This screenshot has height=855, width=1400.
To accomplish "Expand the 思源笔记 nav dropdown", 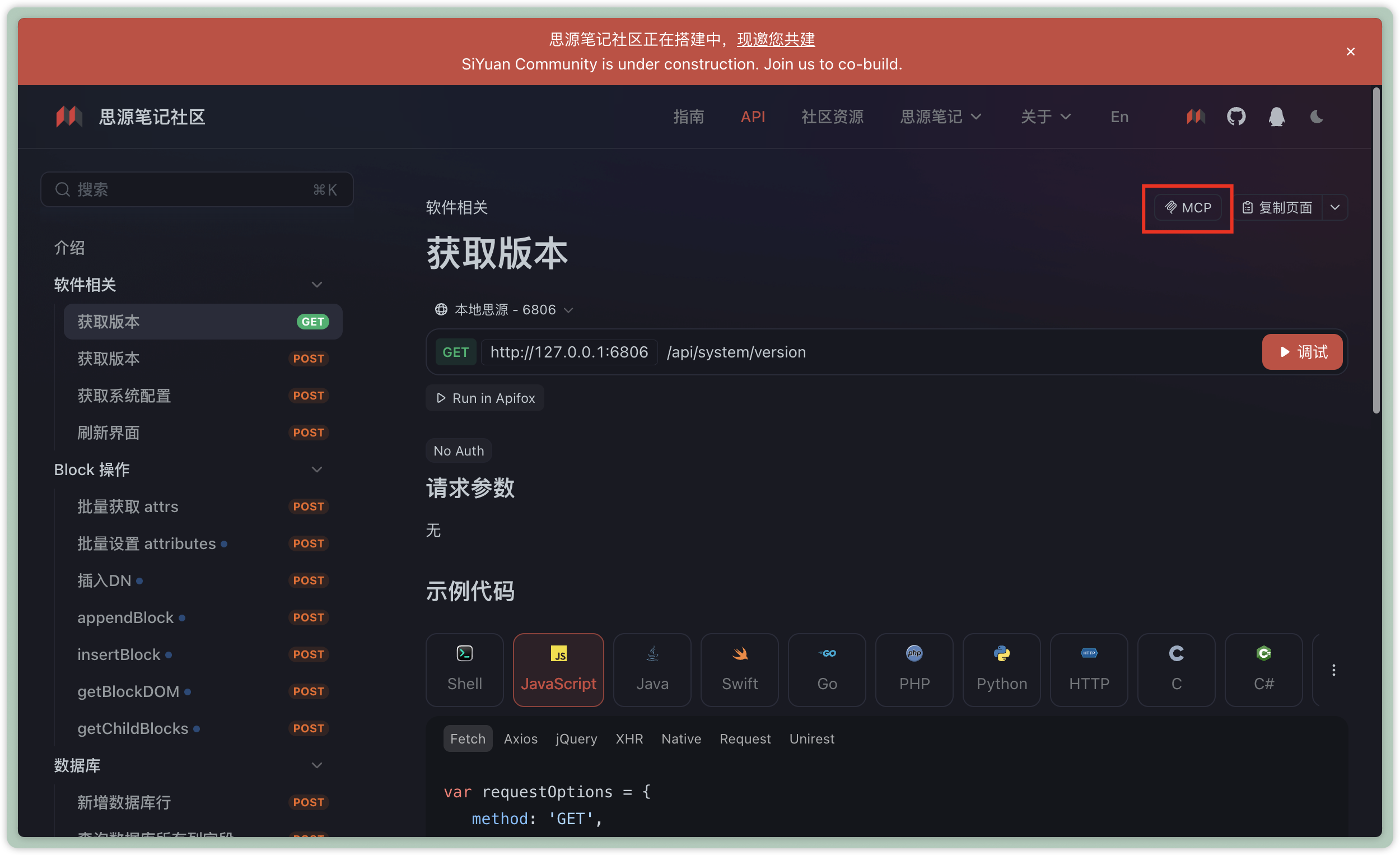I will click(940, 117).
